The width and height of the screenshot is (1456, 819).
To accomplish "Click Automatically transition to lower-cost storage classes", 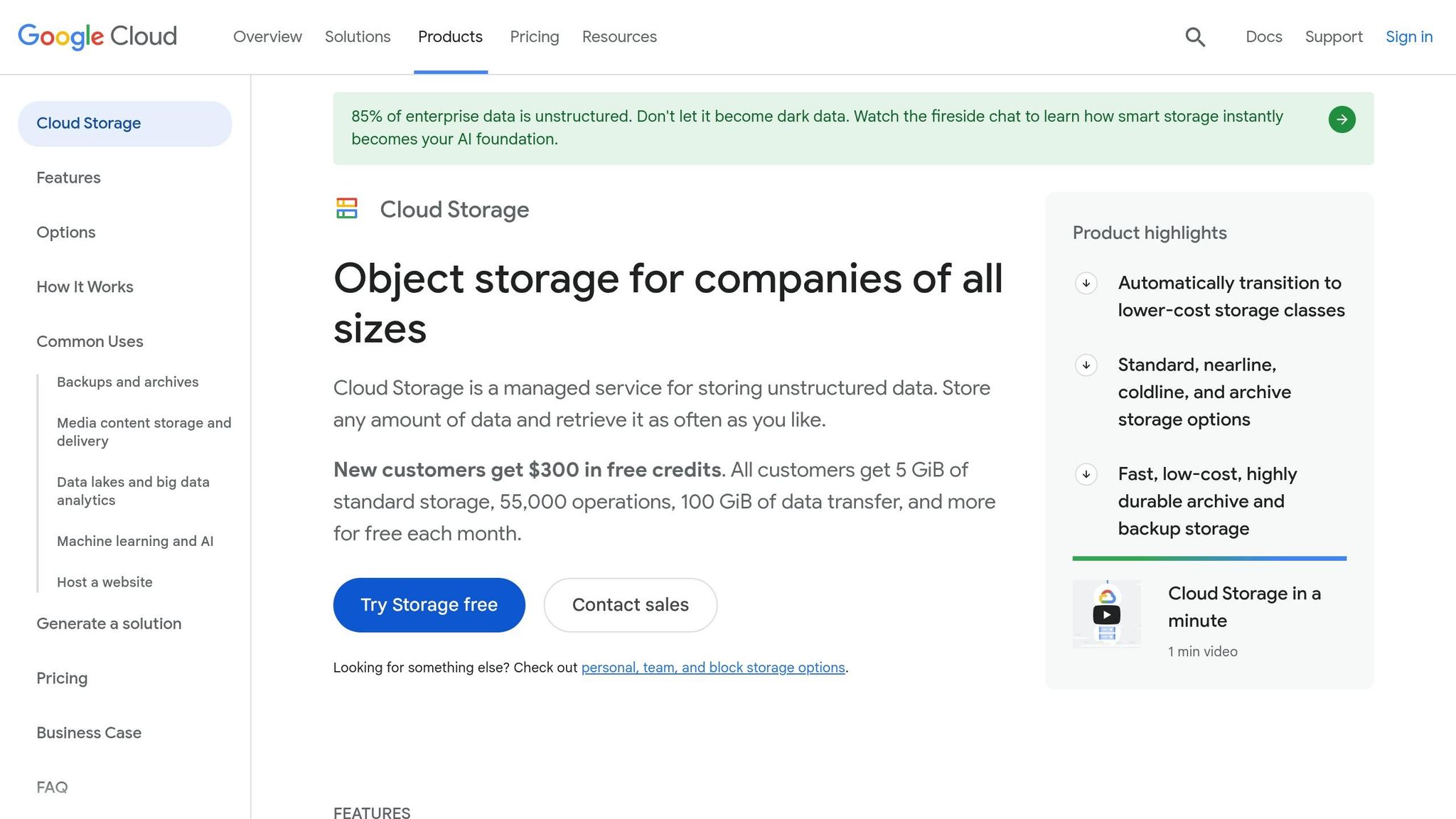I will click(1231, 296).
